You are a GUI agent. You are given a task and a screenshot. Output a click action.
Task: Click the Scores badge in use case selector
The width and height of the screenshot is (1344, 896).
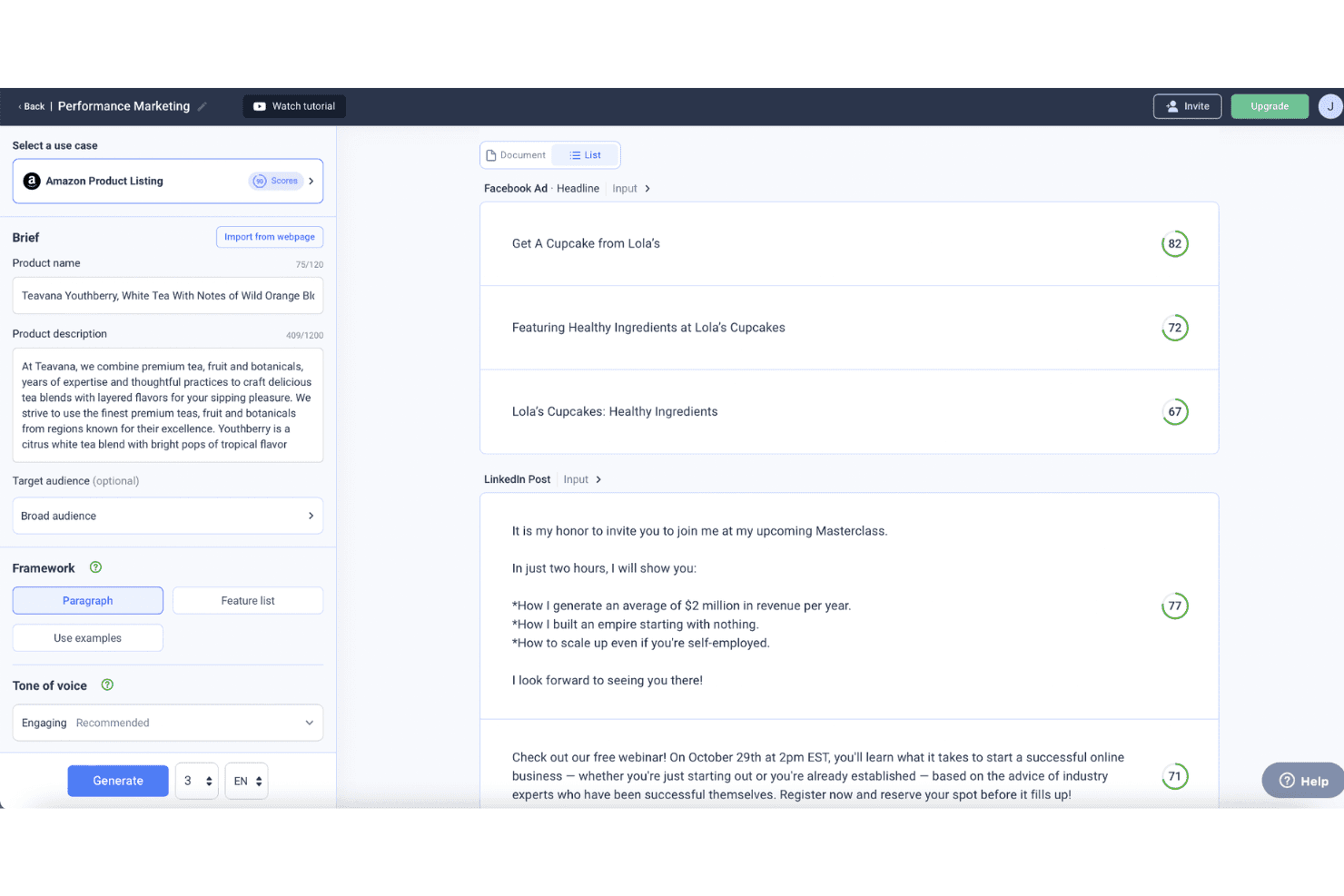point(275,181)
